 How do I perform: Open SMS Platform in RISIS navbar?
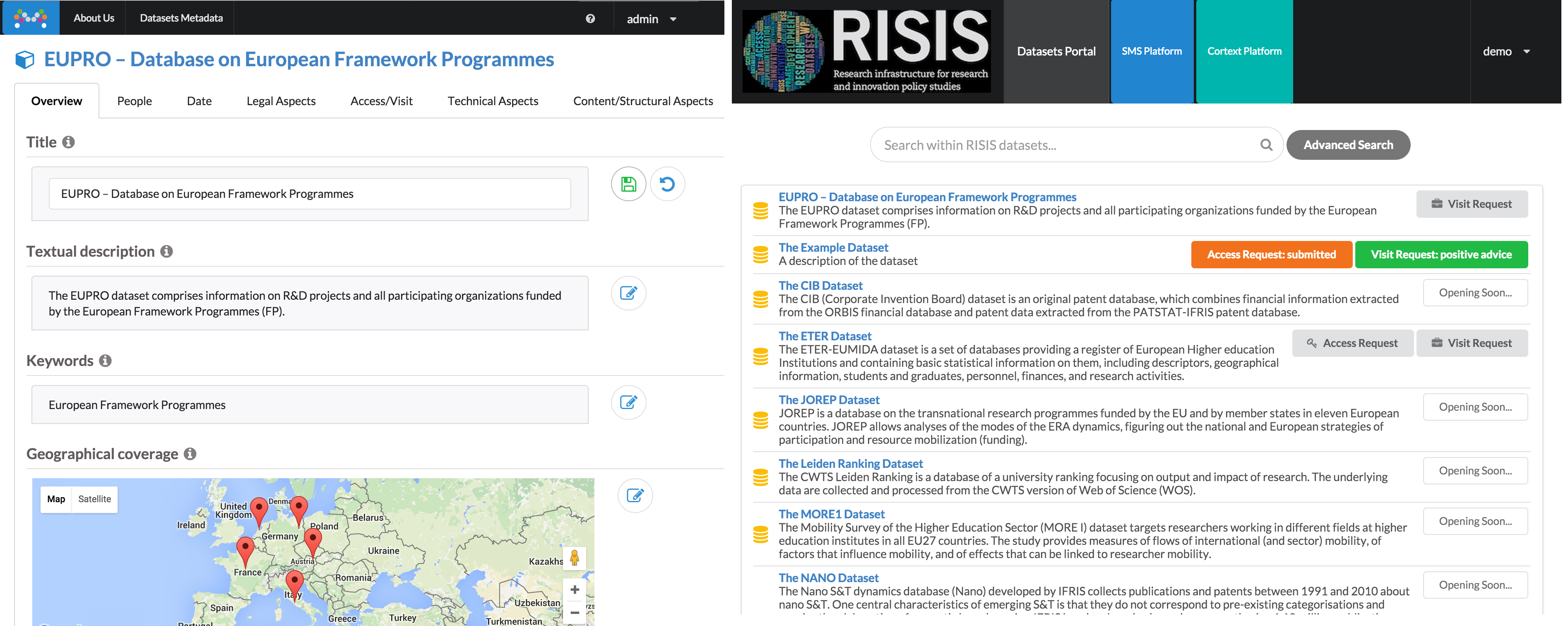[x=1152, y=52]
